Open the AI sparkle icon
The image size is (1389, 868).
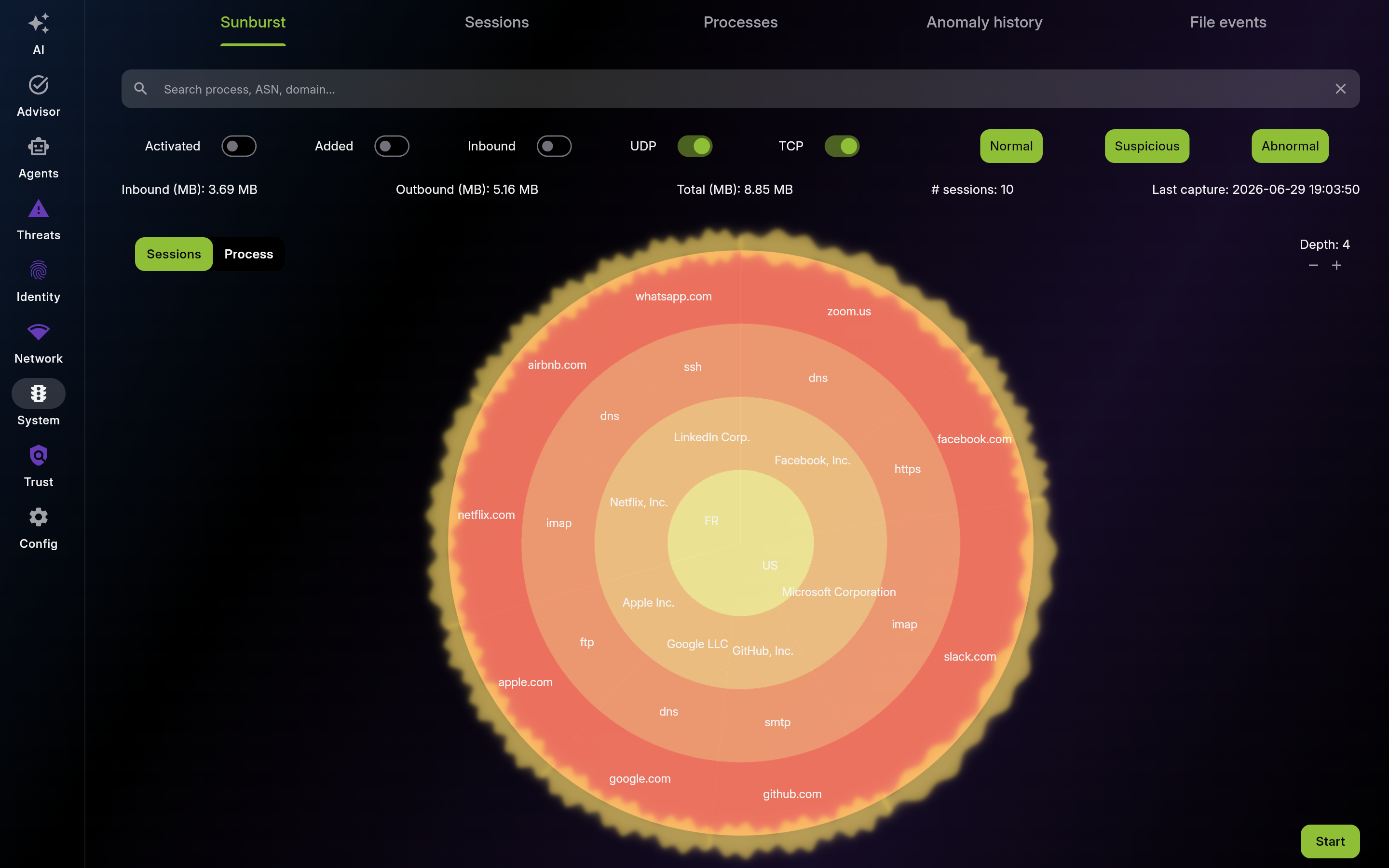39,24
